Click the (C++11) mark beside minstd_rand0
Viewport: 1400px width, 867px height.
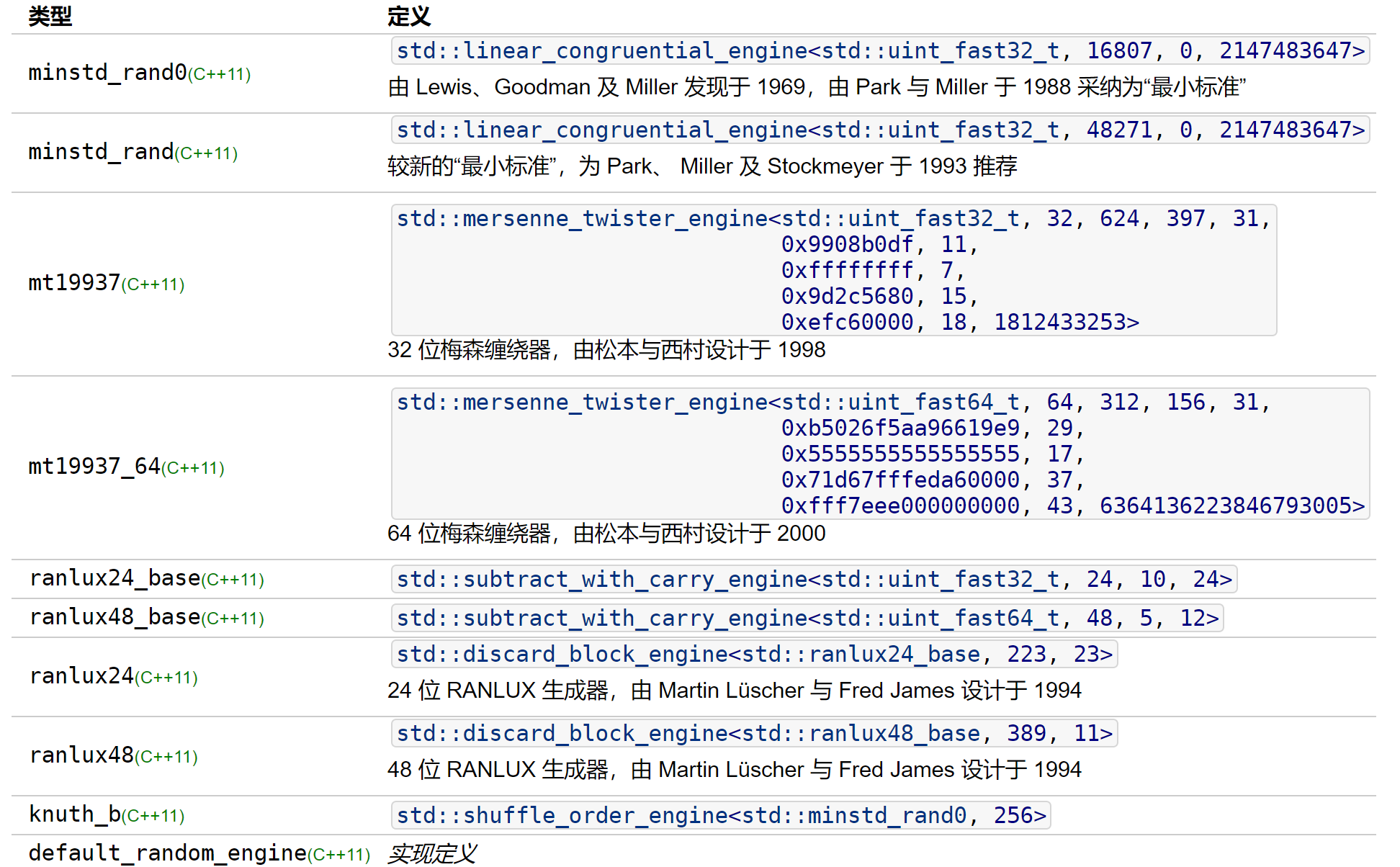219,74
